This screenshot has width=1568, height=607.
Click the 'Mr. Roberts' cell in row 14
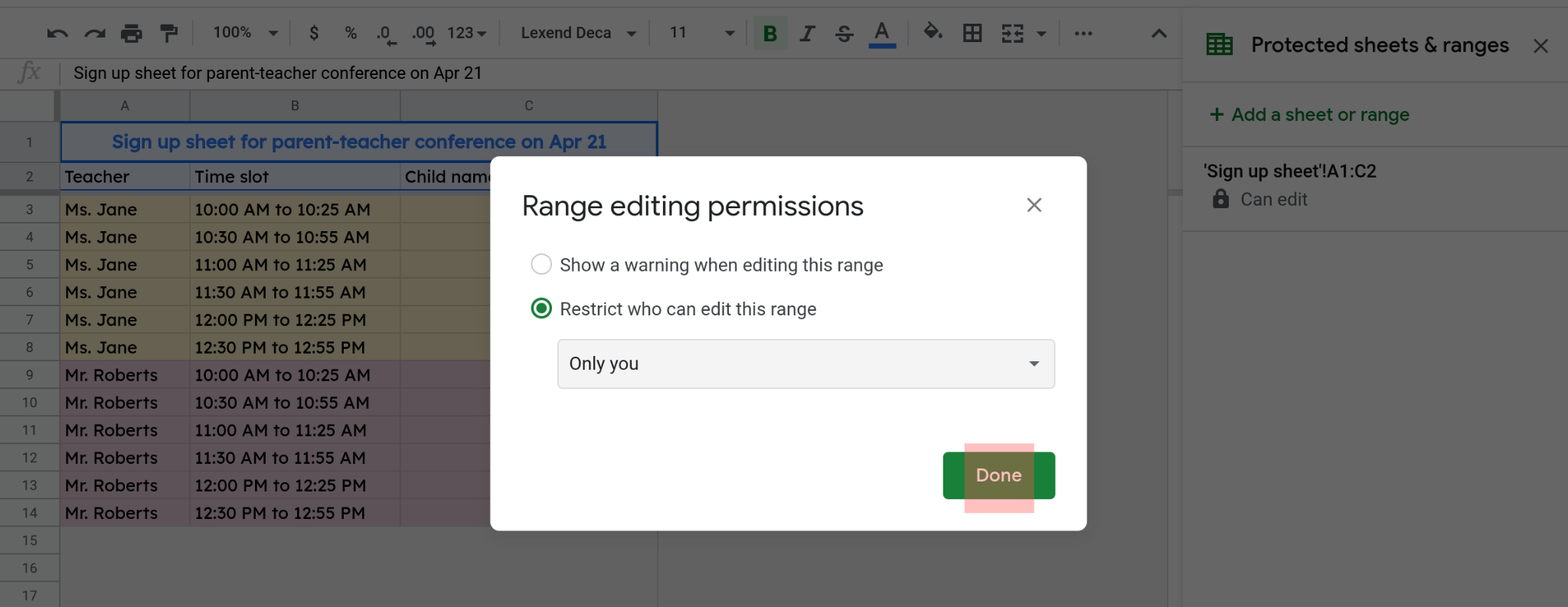[125, 513]
